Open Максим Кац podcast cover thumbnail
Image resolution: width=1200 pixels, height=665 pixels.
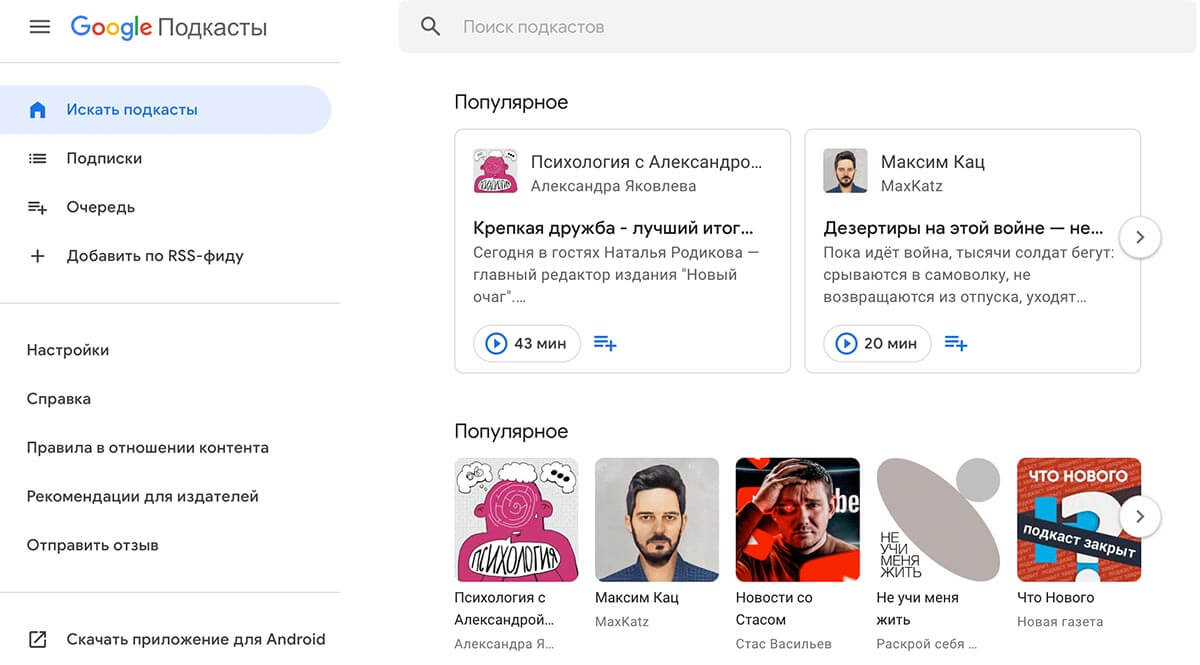click(x=657, y=520)
